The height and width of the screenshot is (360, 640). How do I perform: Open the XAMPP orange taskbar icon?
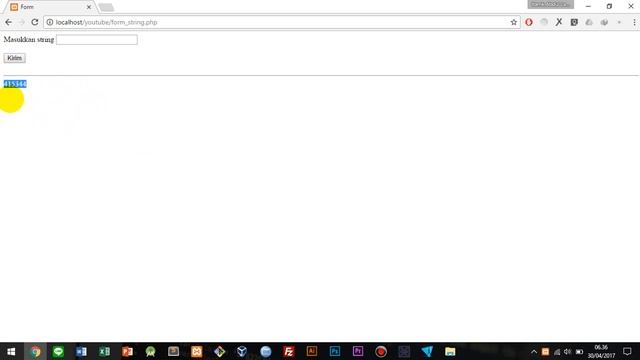pos(196,351)
